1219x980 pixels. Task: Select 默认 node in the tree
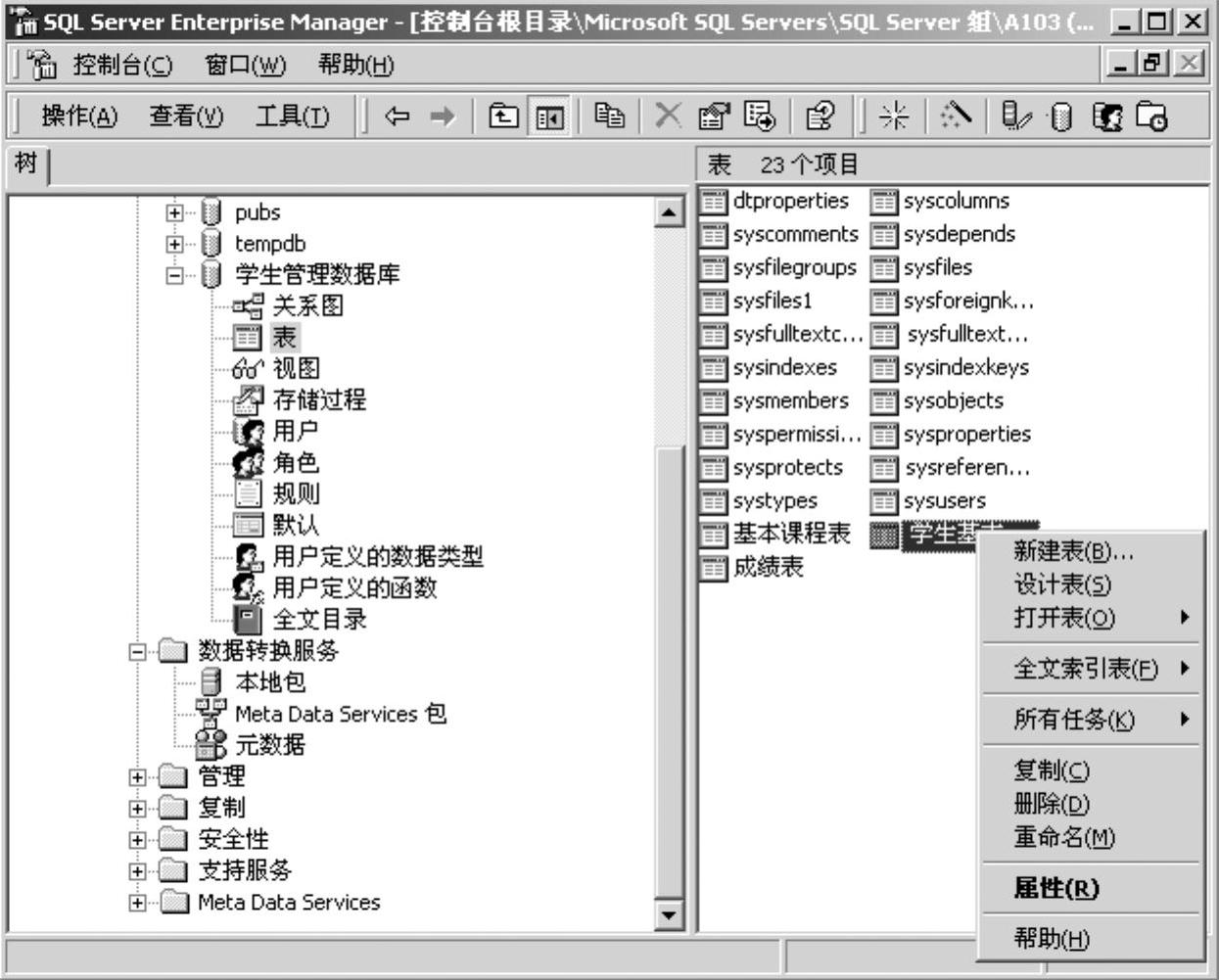(x=295, y=525)
